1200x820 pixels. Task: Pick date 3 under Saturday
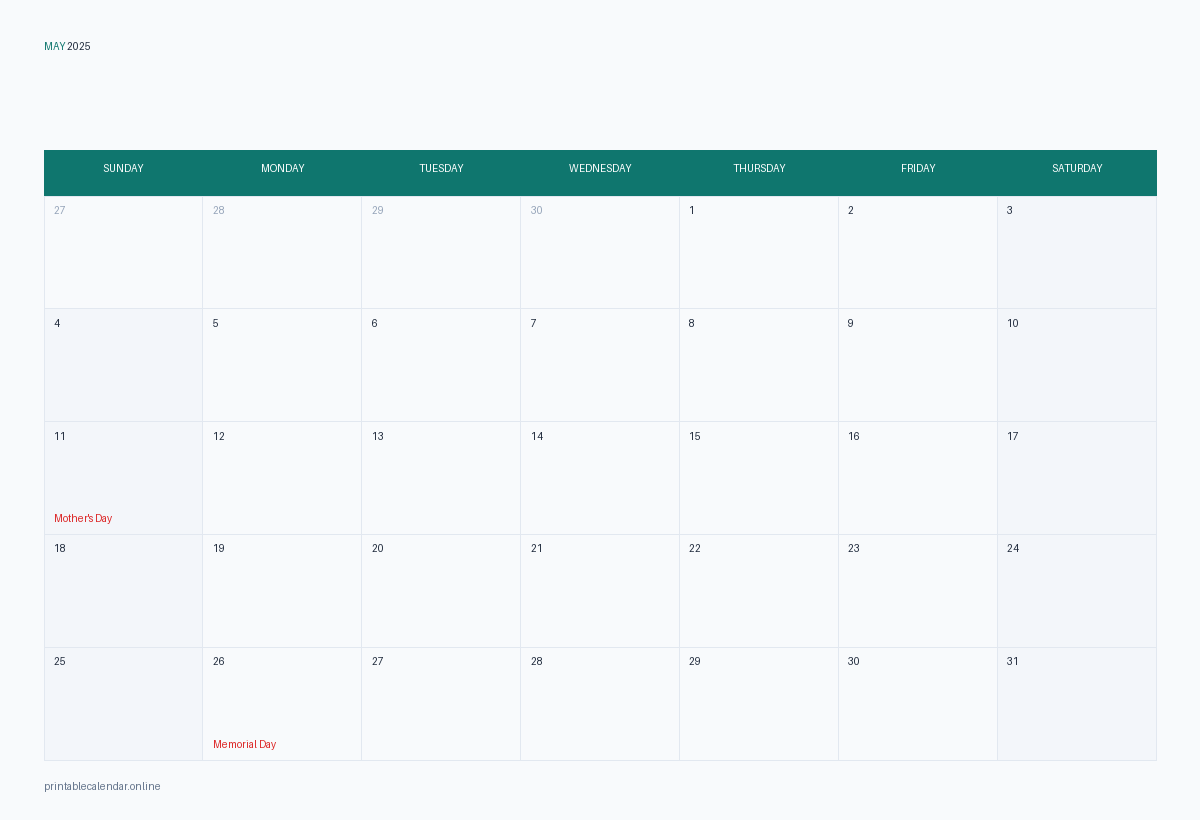coord(1010,211)
